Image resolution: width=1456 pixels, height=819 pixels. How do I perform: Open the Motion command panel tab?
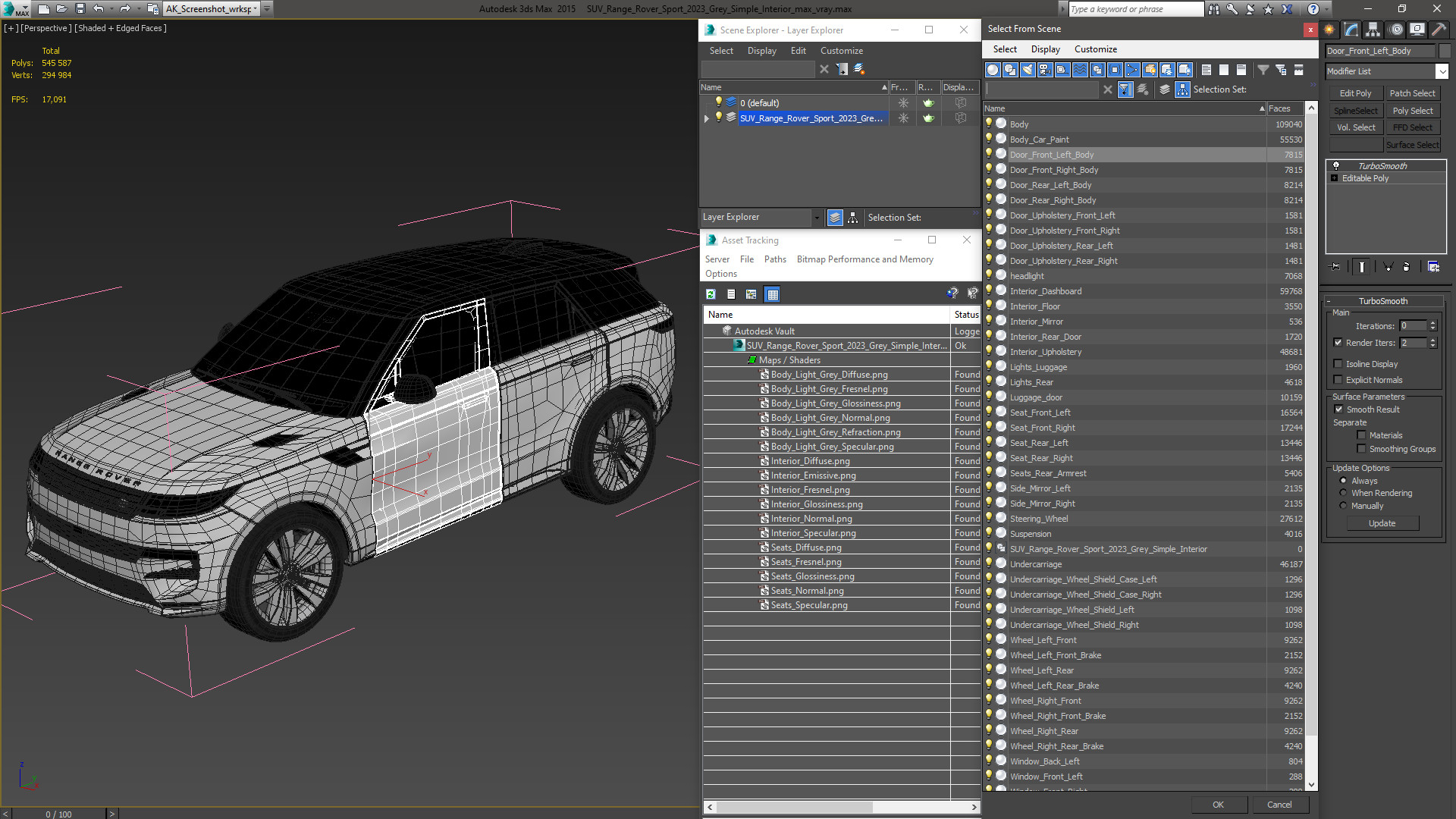[1395, 30]
